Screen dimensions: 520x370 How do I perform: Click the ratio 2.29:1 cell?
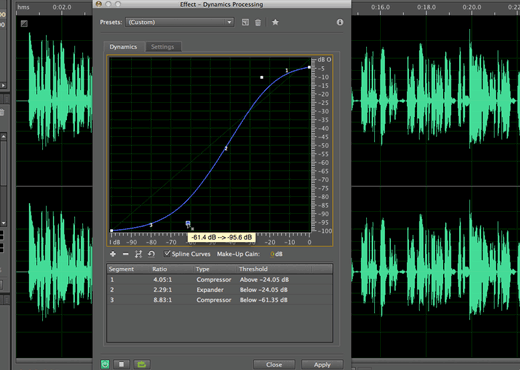pyautogui.click(x=163, y=290)
